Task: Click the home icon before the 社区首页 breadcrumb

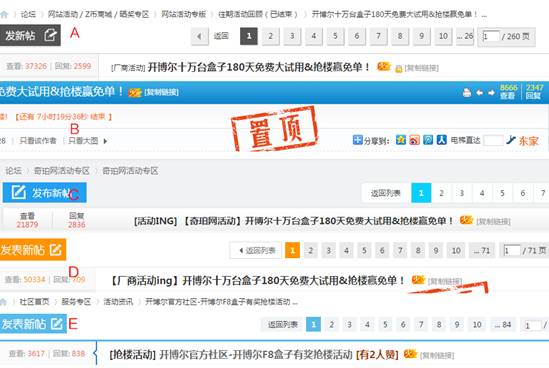Action: click(x=3, y=302)
